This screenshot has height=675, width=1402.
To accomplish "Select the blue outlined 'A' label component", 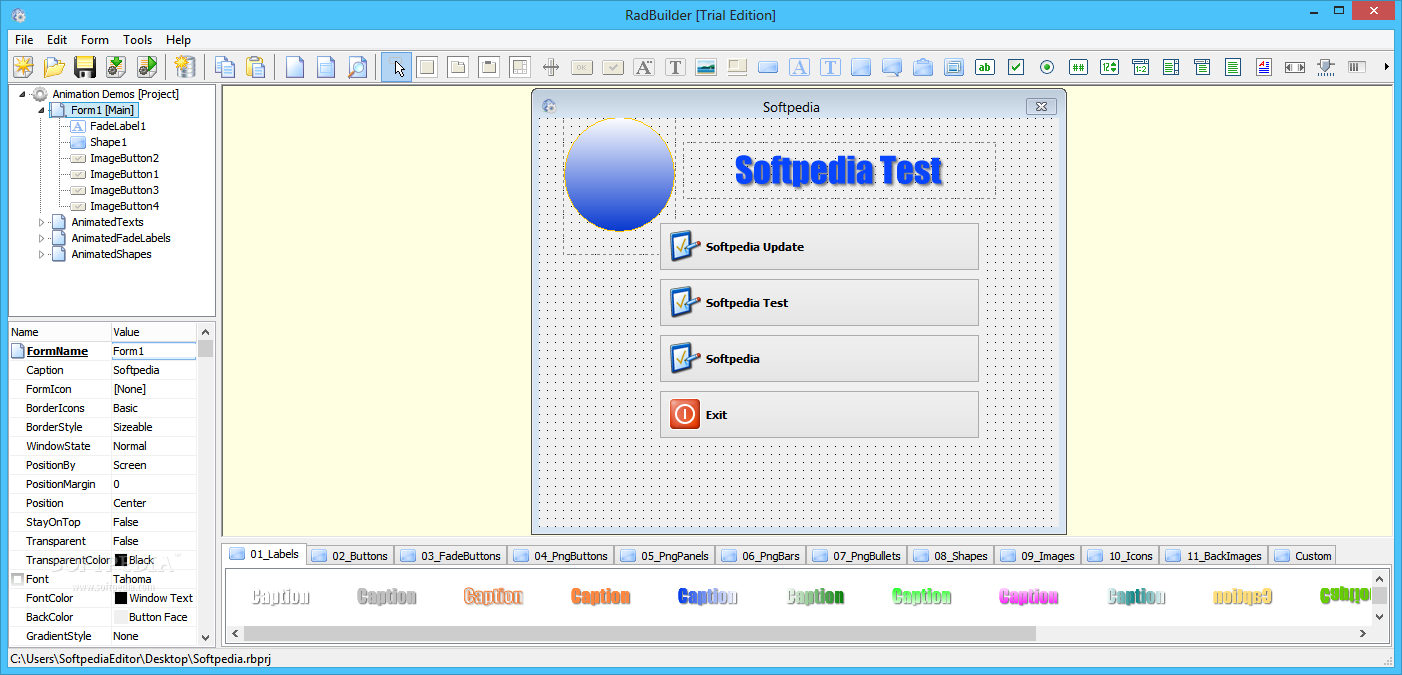I will click(x=799, y=67).
